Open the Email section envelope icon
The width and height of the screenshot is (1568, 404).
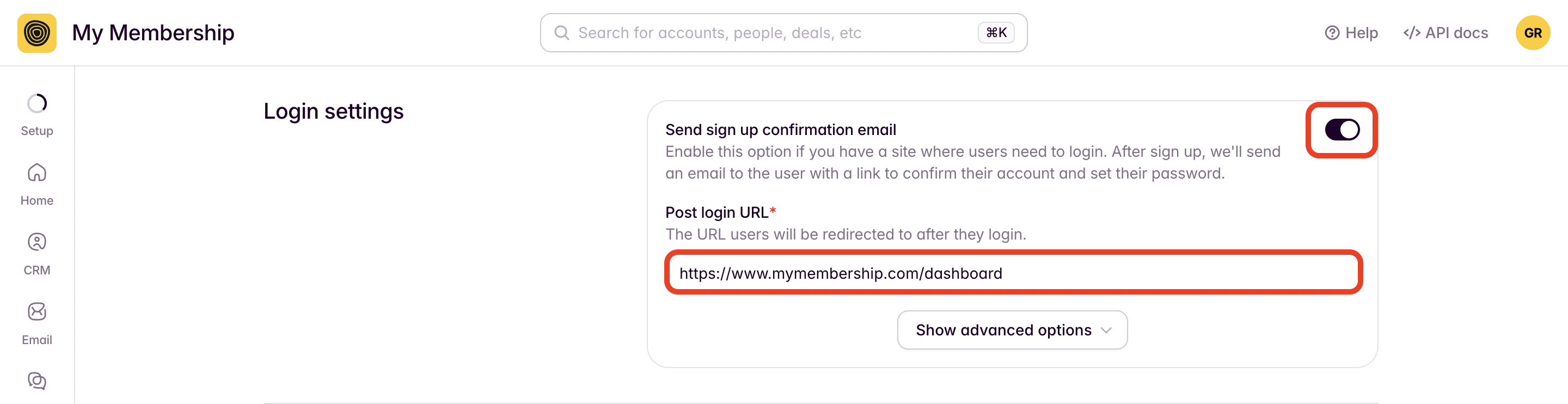(x=36, y=311)
